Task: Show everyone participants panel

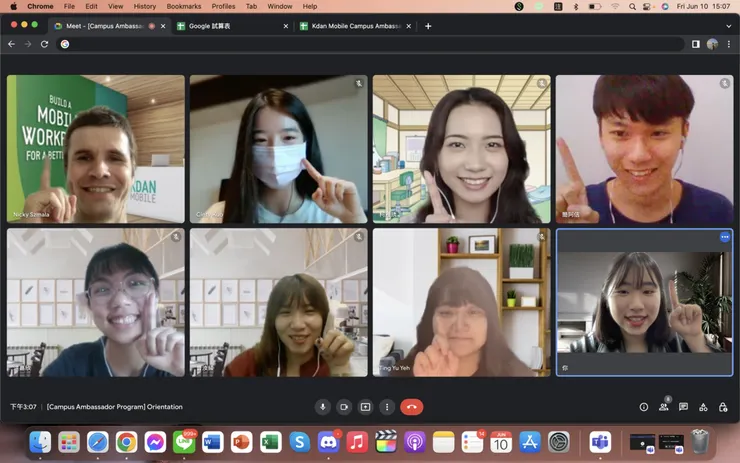Action: click(664, 407)
